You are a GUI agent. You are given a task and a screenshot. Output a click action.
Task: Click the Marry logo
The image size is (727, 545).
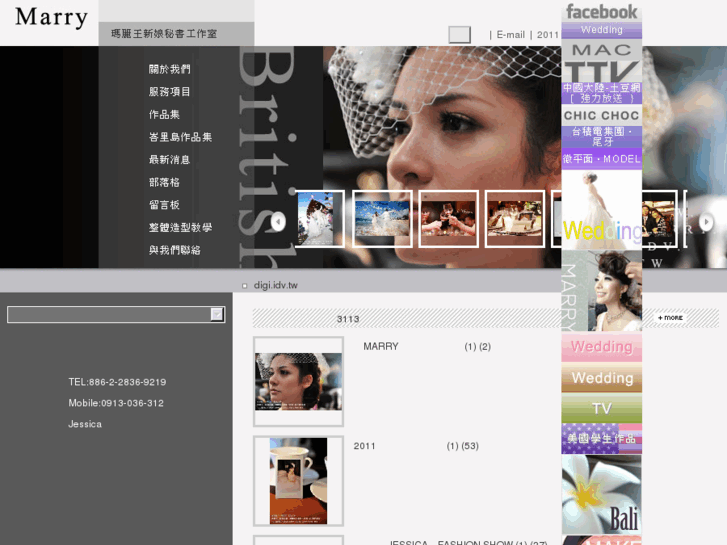[51, 18]
